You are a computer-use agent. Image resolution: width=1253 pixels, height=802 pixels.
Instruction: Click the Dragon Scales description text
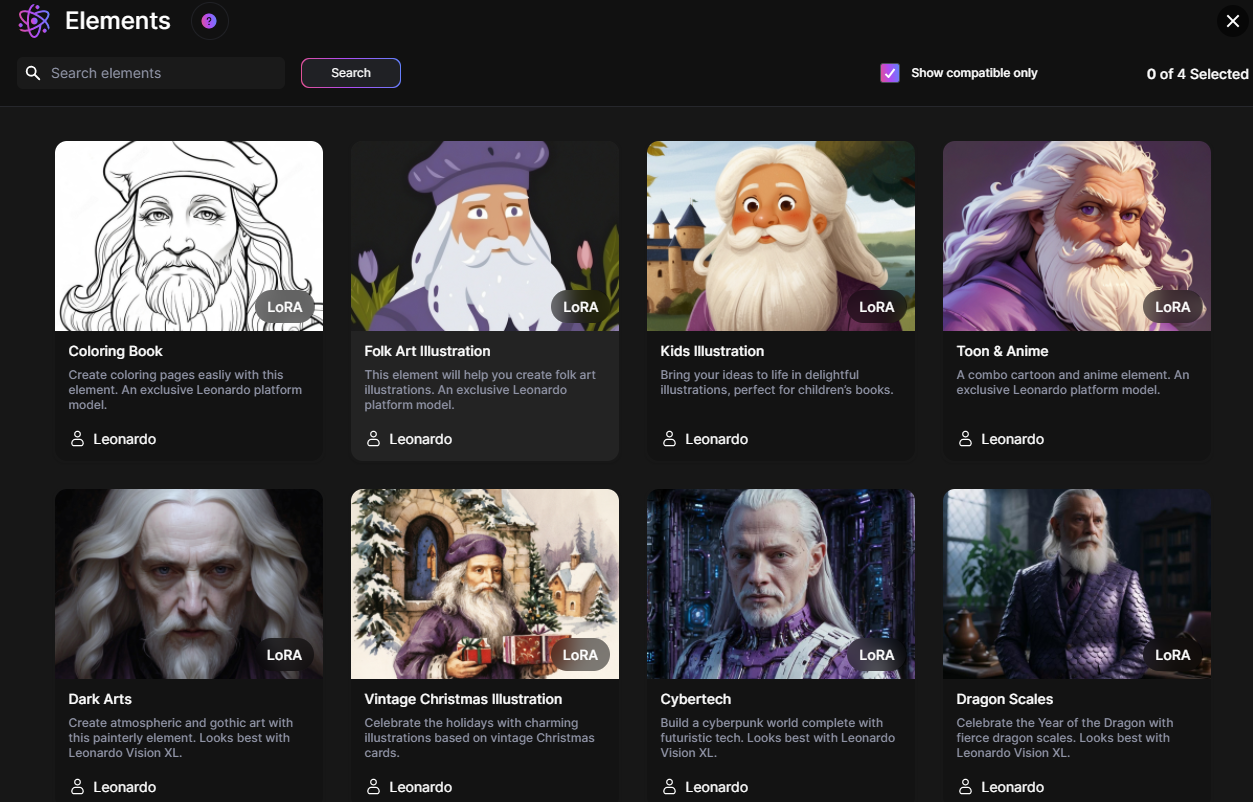tap(1064, 738)
